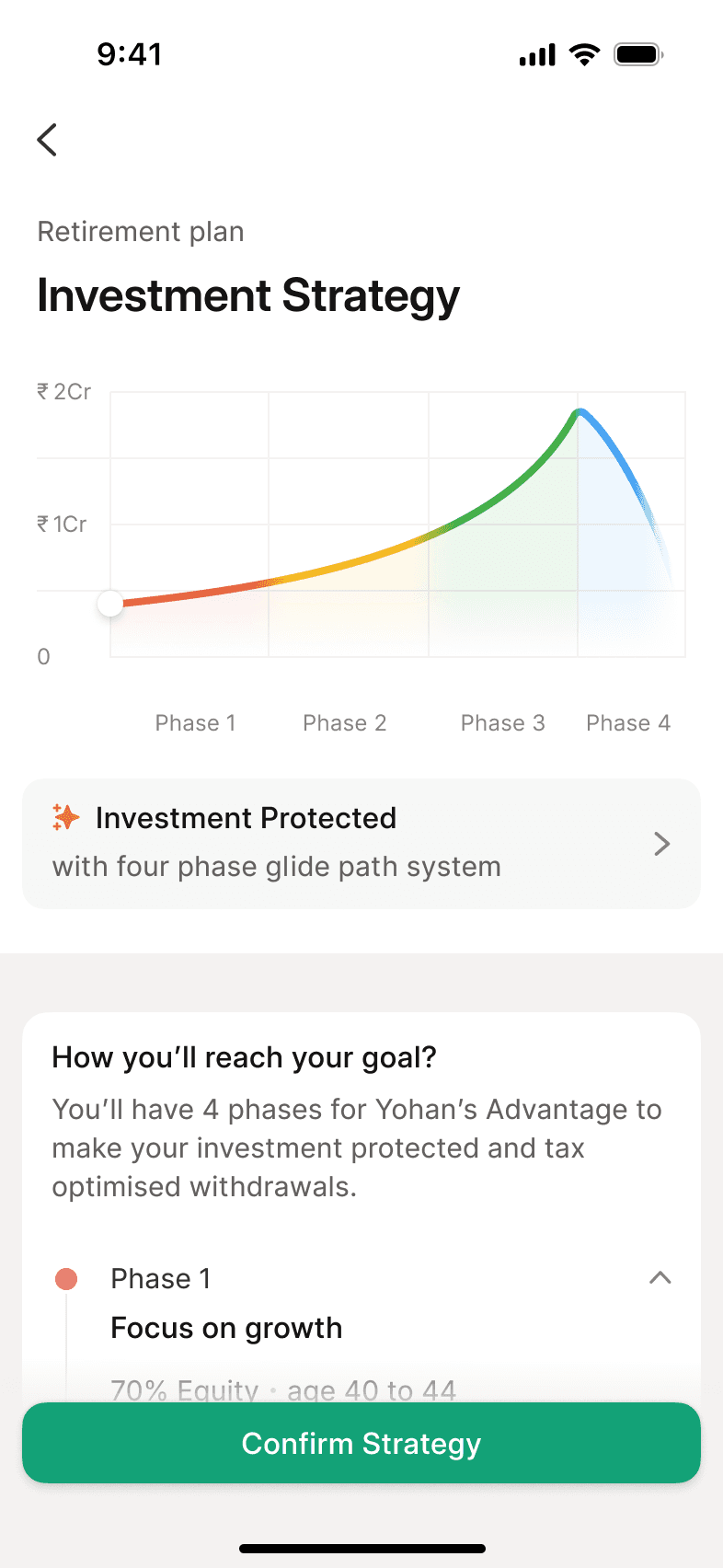Select the Phase 4 label under the chart

[628, 723]
